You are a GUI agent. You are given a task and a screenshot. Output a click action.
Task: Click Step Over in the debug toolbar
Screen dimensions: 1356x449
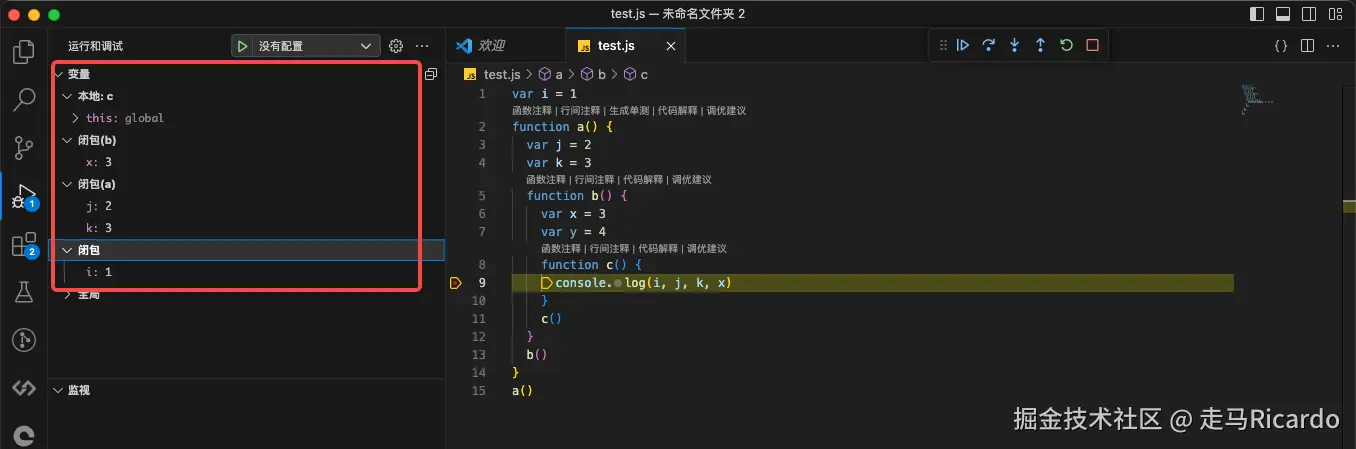988,45
